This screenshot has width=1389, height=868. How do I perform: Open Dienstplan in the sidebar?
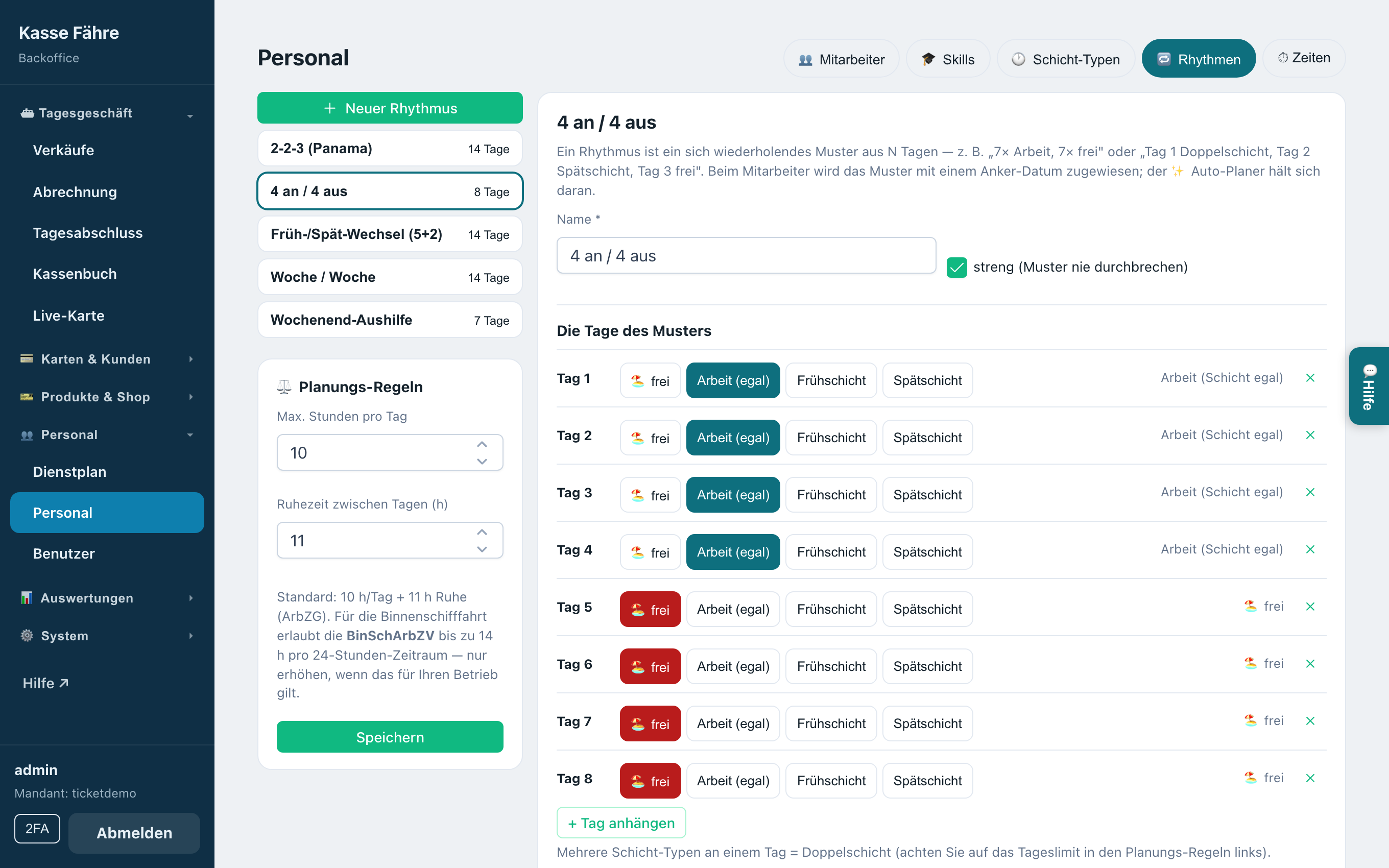pos(69,472)
